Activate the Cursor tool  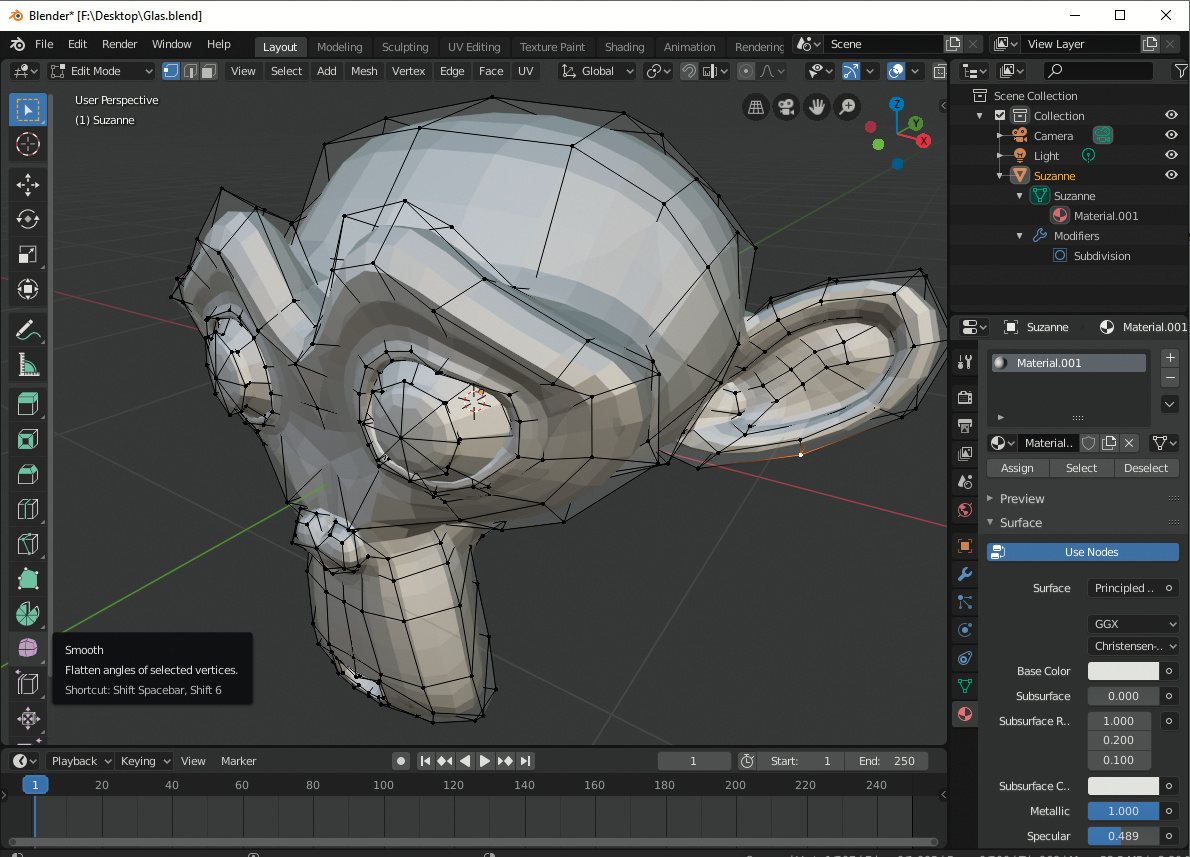tap(28, 144)
